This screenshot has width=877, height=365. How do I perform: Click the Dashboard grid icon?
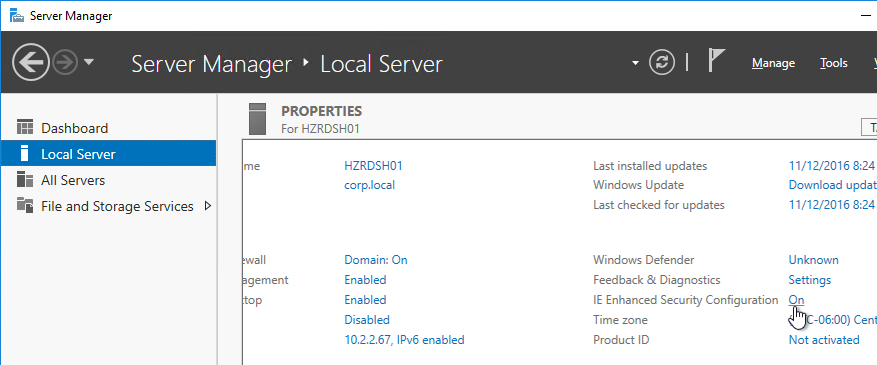point(25,127)
